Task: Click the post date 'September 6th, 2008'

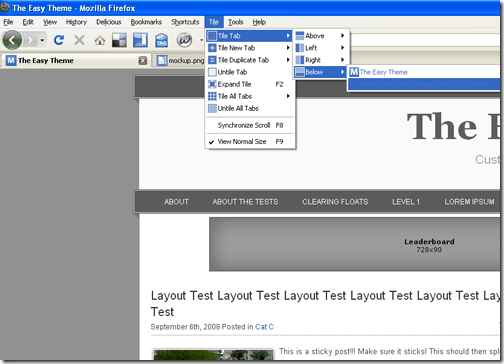Action: 185,327
